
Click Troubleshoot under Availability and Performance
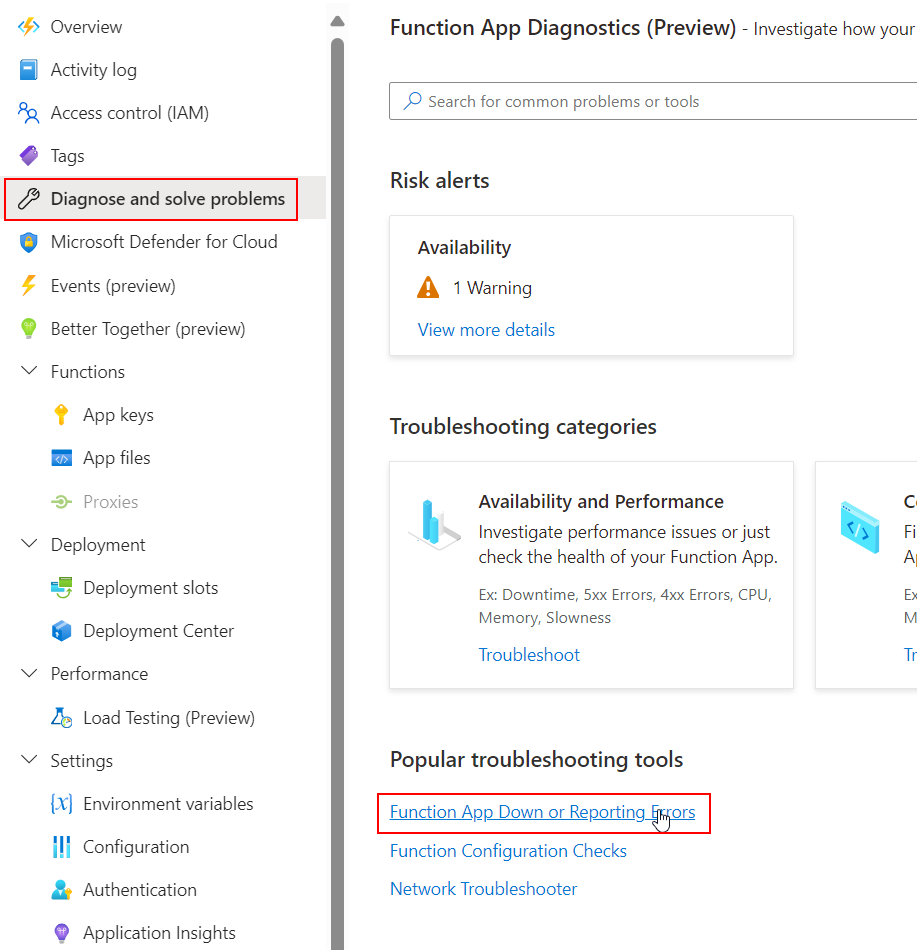529,654
